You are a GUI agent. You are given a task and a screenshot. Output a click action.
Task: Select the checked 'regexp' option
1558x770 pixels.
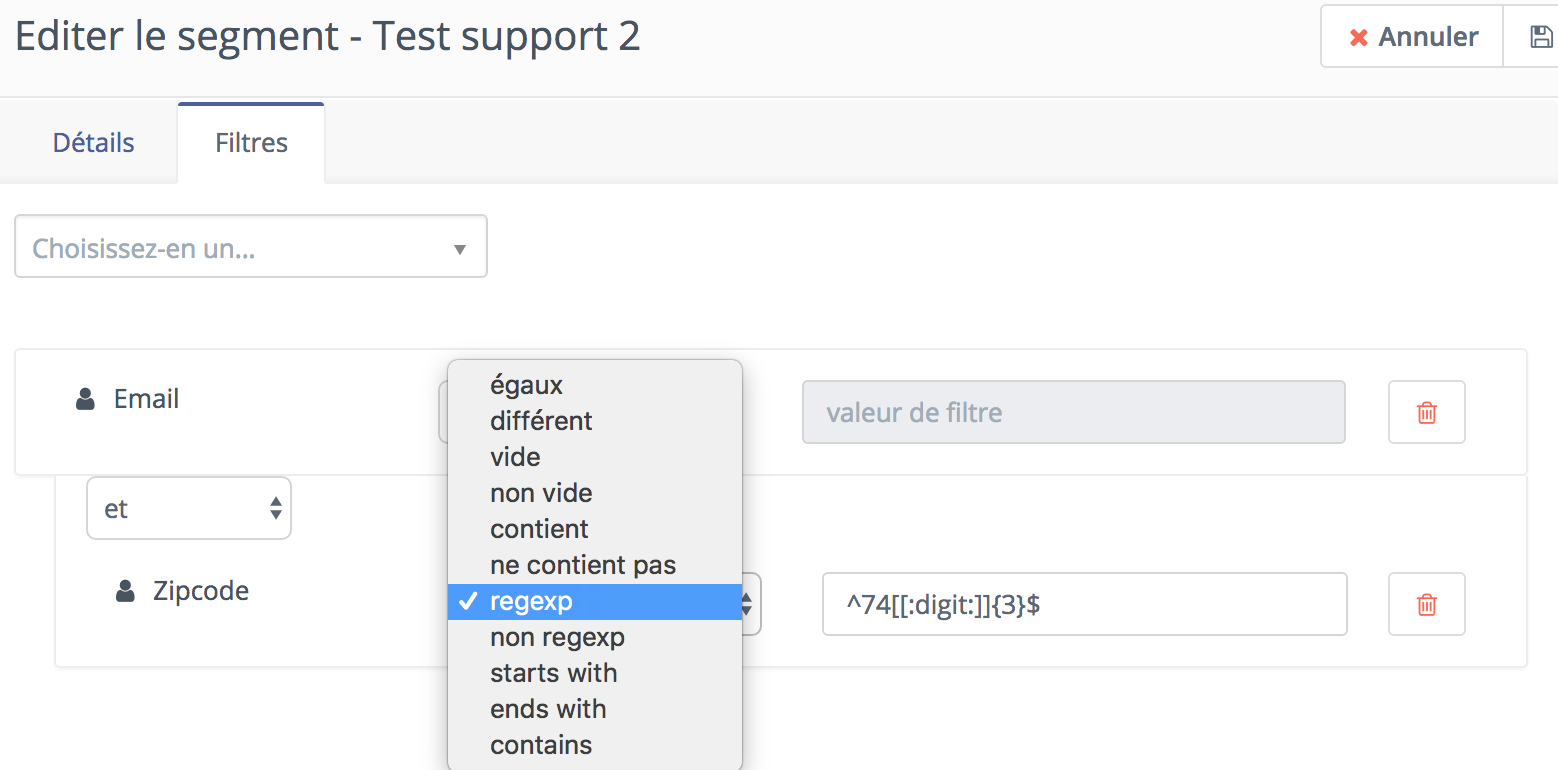tap(595, 602)
